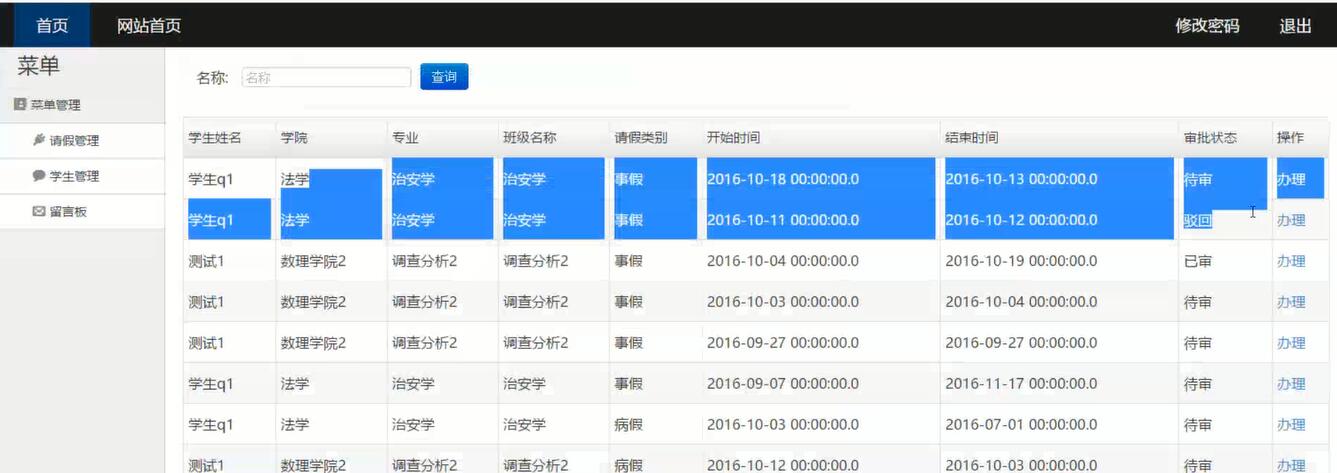This screenshot has height=473, width=1337.
Task: Click 退出 to log out
Action: 1295,26
